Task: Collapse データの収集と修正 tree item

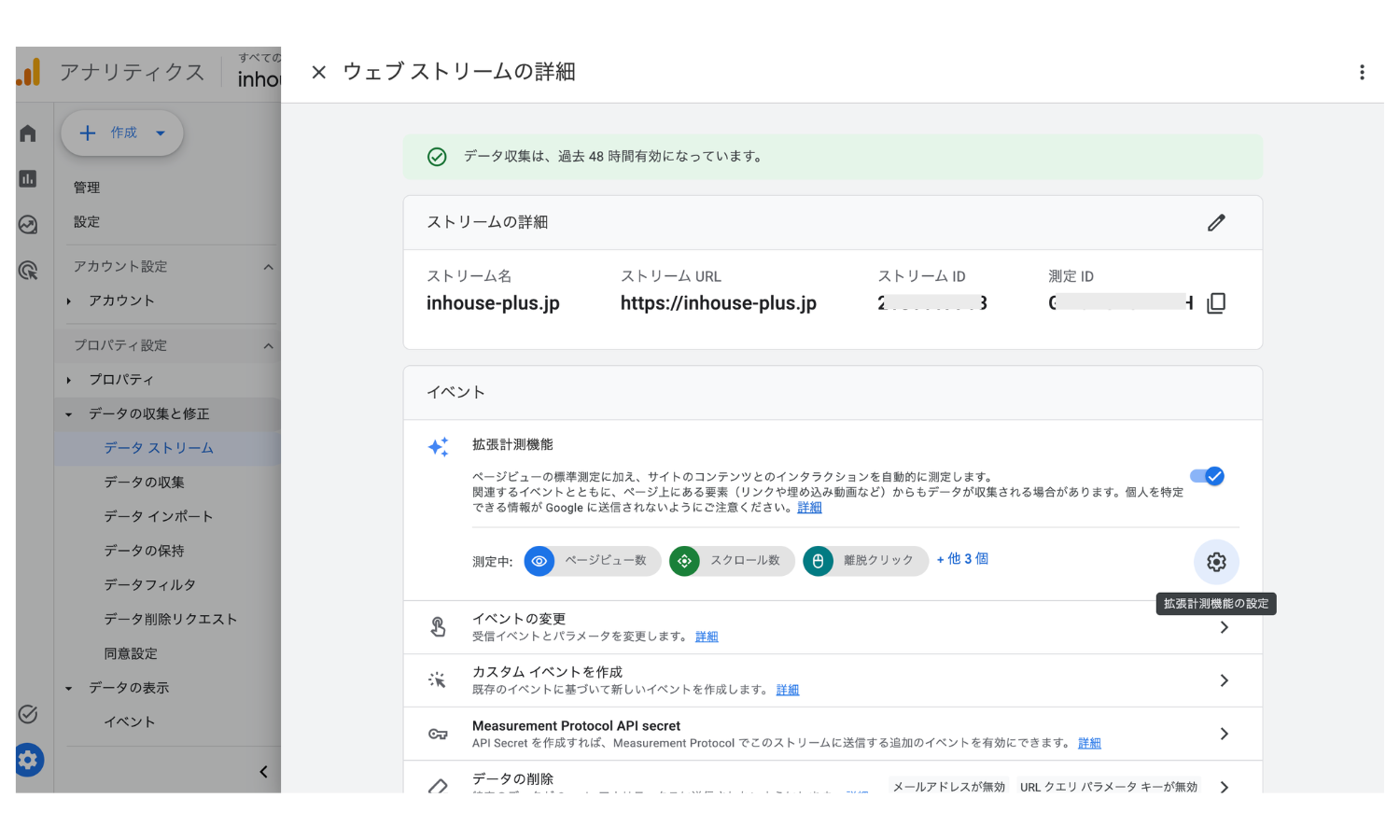Action: click(69, 414)
